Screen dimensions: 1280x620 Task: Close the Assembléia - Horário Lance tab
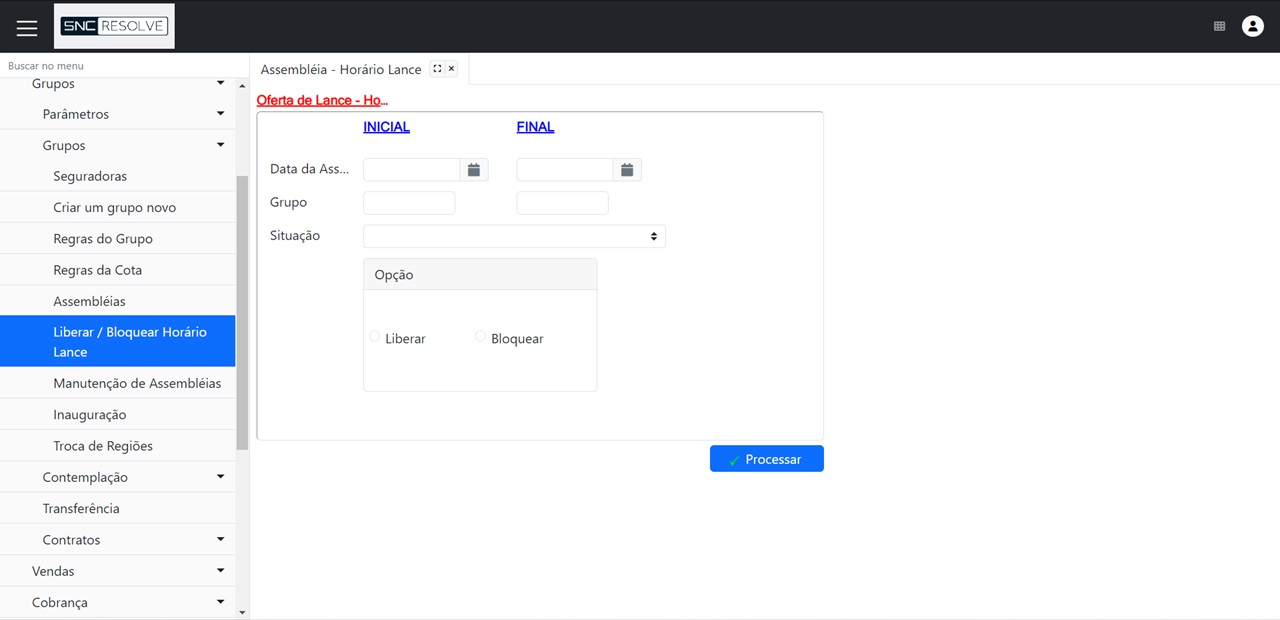pyautogui.click(x=451, y=69)
